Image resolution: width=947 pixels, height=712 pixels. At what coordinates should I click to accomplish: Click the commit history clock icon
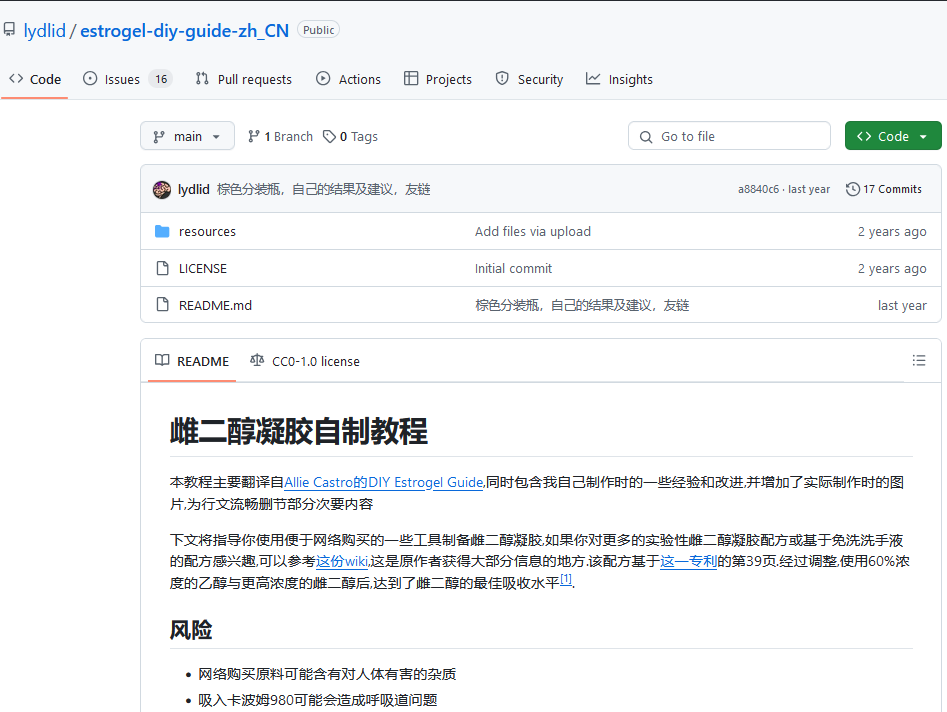853,189
